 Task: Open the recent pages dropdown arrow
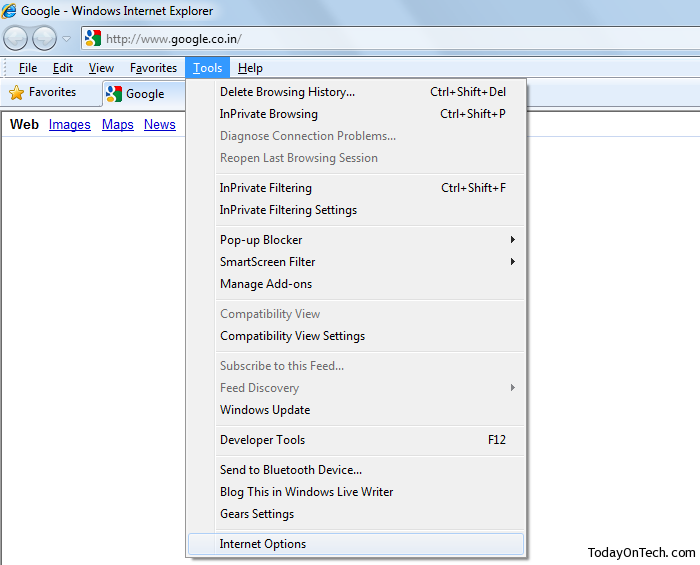click(67, 39)
